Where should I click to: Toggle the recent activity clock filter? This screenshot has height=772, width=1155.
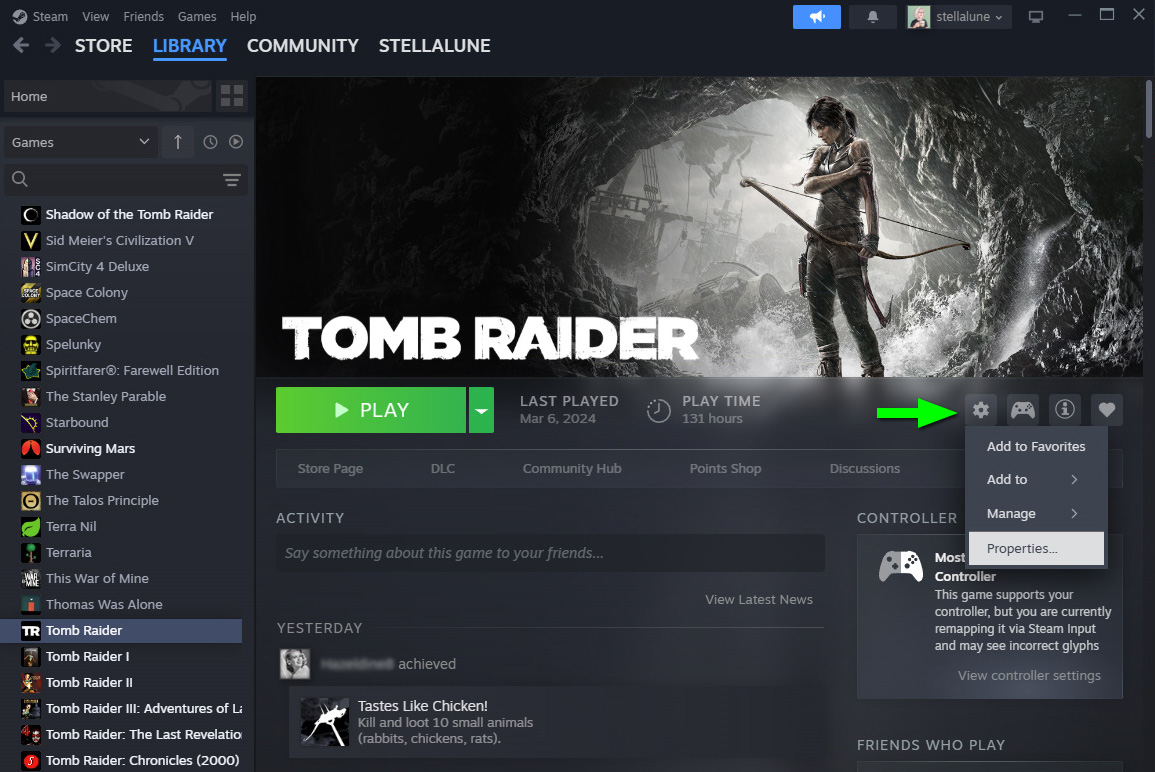coord(210,142)
